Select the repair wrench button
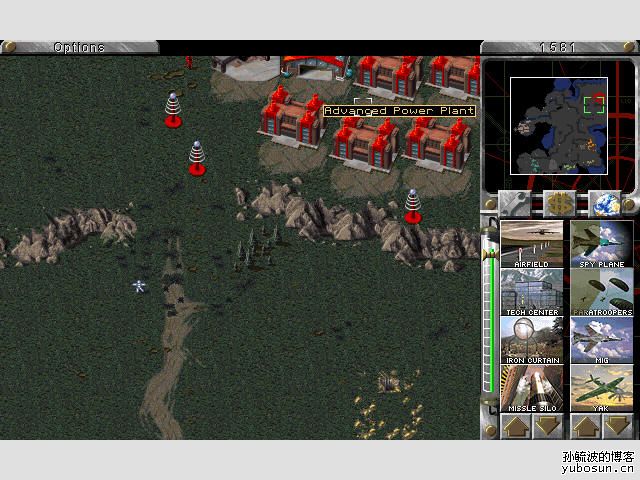 (514, 203)
